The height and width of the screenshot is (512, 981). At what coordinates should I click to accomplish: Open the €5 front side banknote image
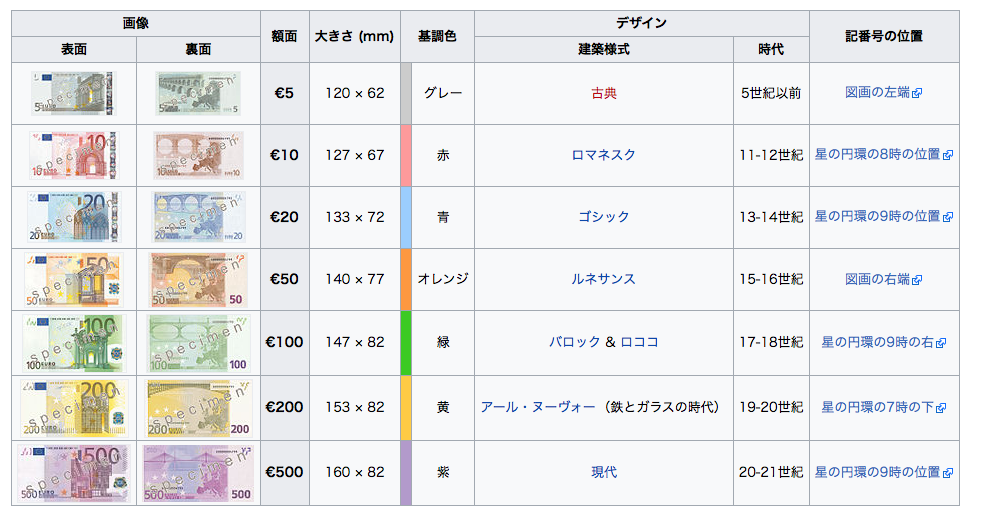(73, 93)
